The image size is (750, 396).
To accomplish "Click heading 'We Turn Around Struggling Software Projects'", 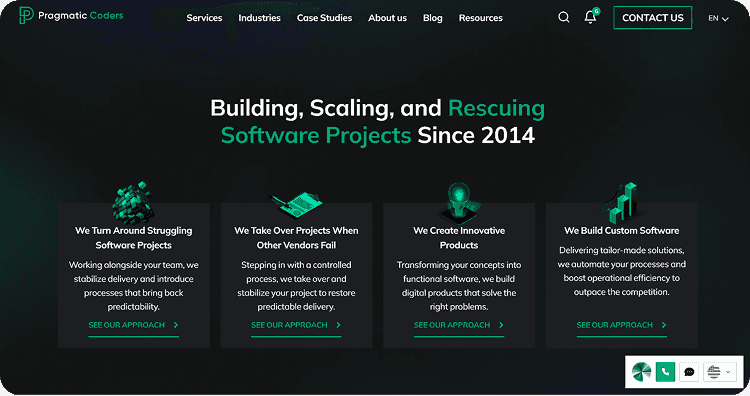I will tap(133, 238).
